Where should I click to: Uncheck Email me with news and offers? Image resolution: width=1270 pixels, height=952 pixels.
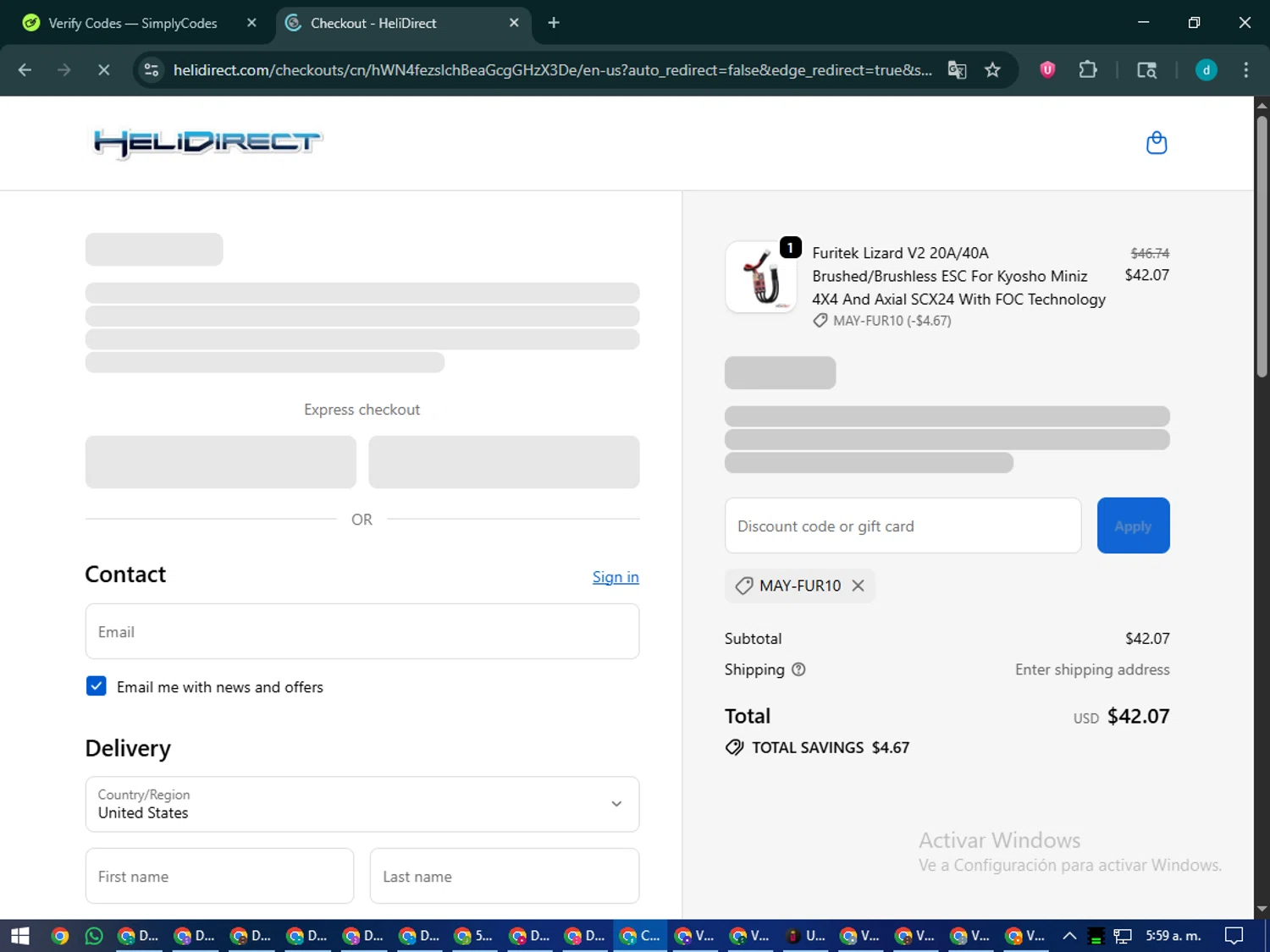point(97,686)
